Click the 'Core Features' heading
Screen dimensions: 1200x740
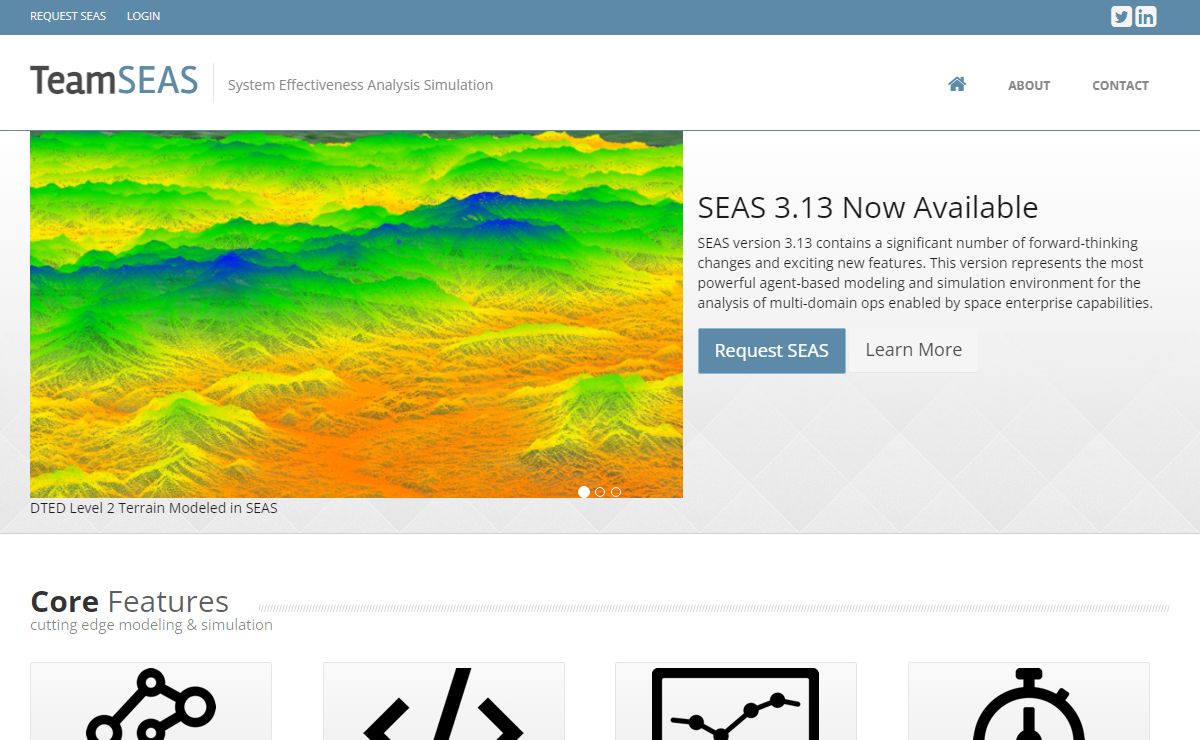pos(130,601)
